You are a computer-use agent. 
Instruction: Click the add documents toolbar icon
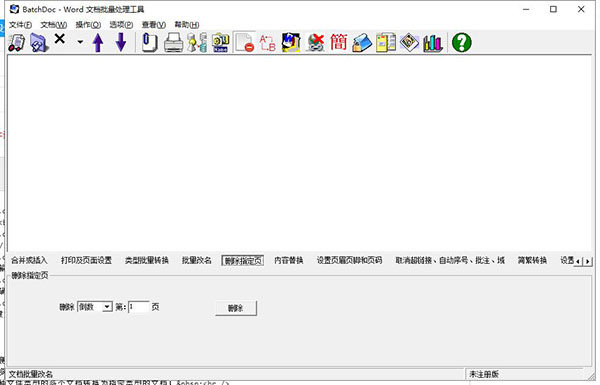[16, 42]
